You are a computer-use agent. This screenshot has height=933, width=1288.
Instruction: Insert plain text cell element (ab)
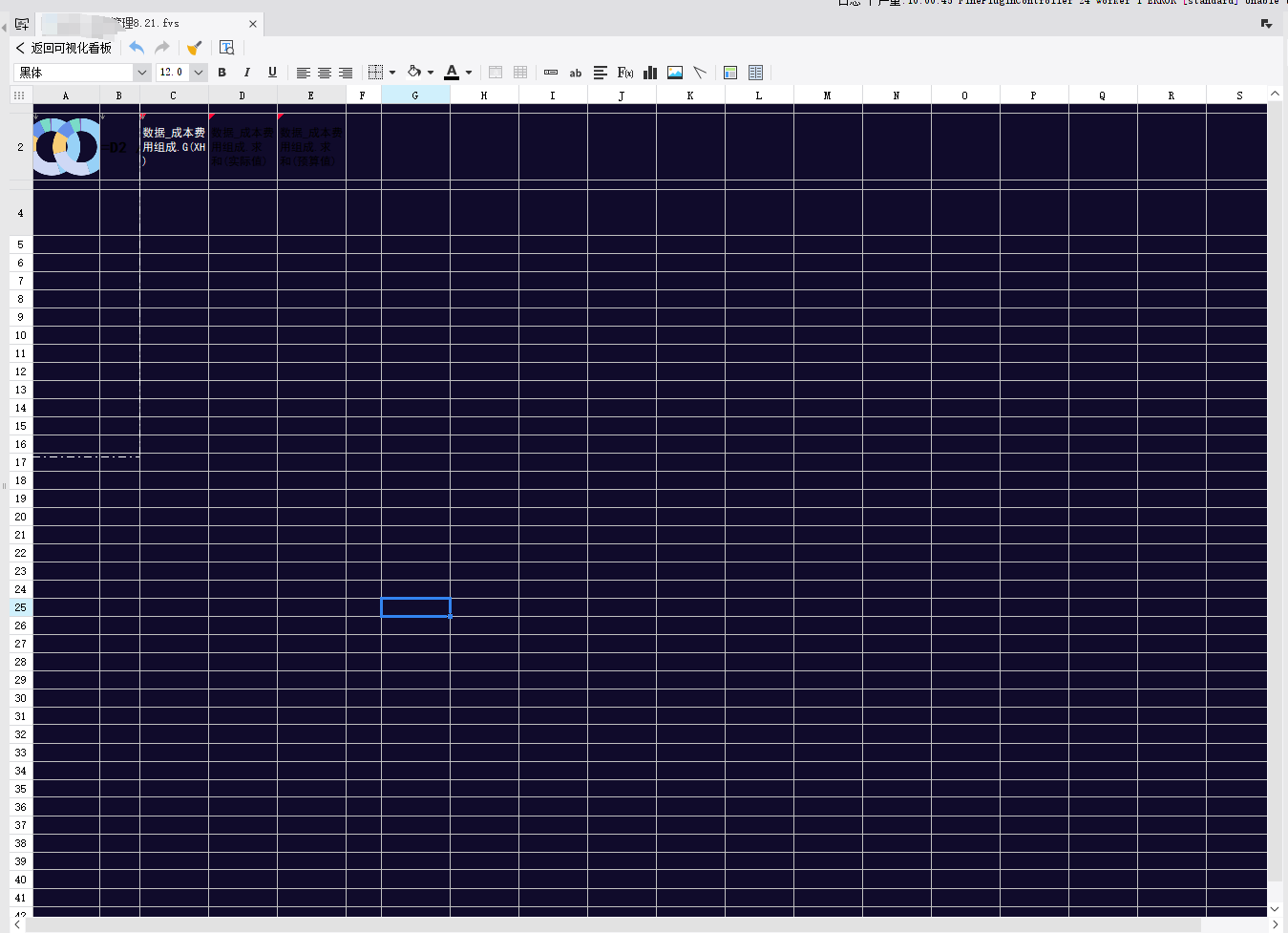tap(576, 73)
